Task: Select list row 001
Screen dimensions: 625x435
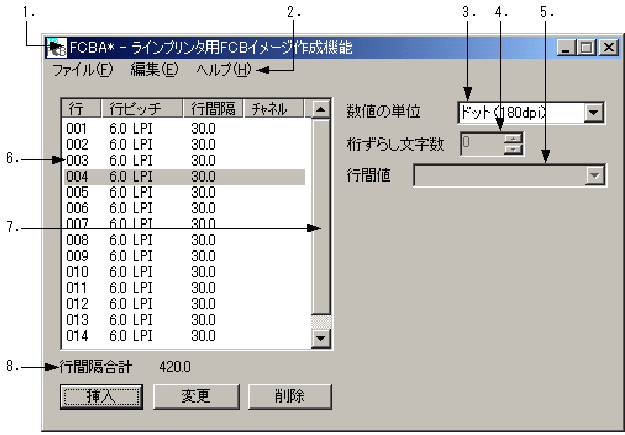Action: click(185, 129)
